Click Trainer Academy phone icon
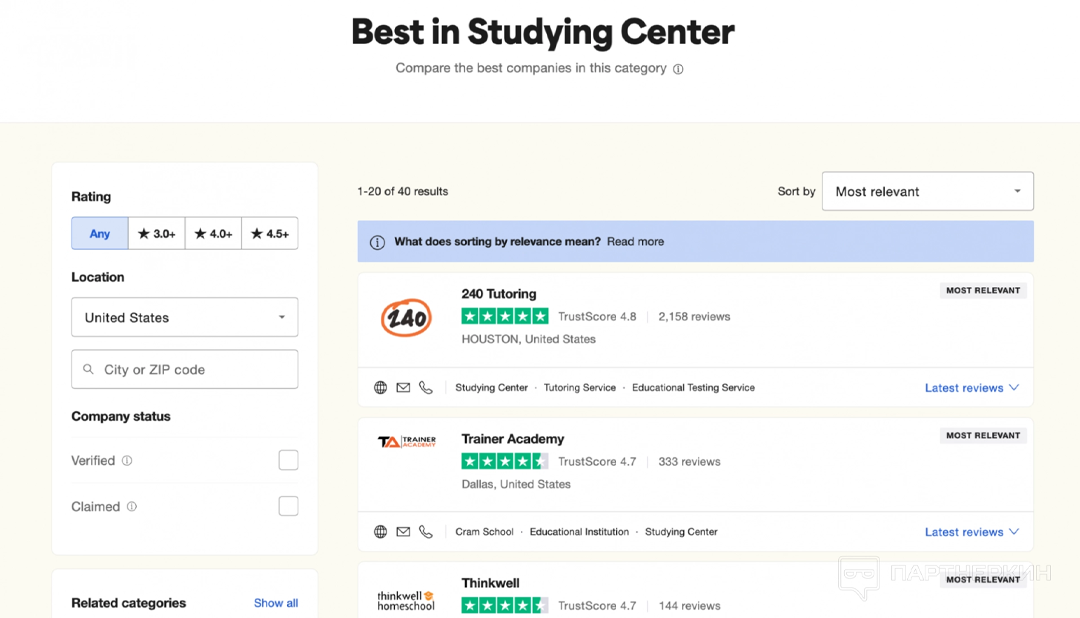This screenshot has height=618, width=1080. 426,532
